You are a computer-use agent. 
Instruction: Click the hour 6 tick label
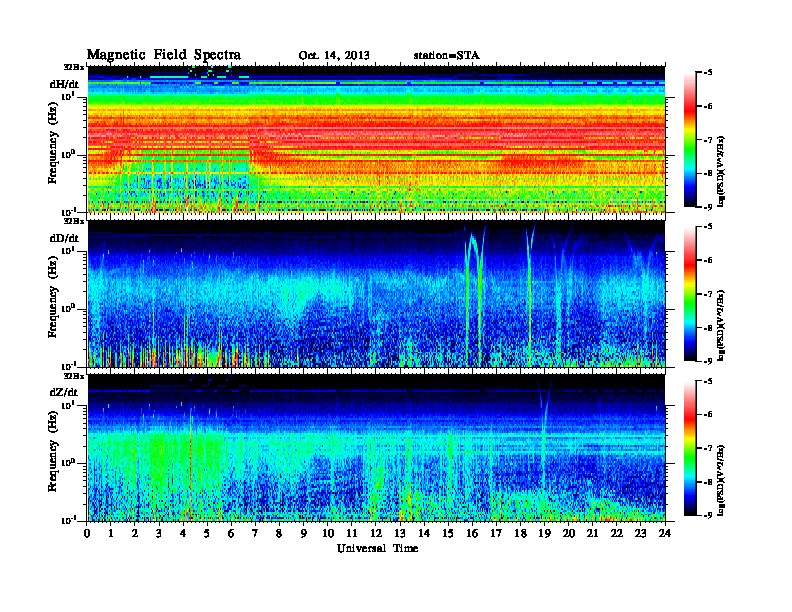pyautogui.click(x=231, y=533)
